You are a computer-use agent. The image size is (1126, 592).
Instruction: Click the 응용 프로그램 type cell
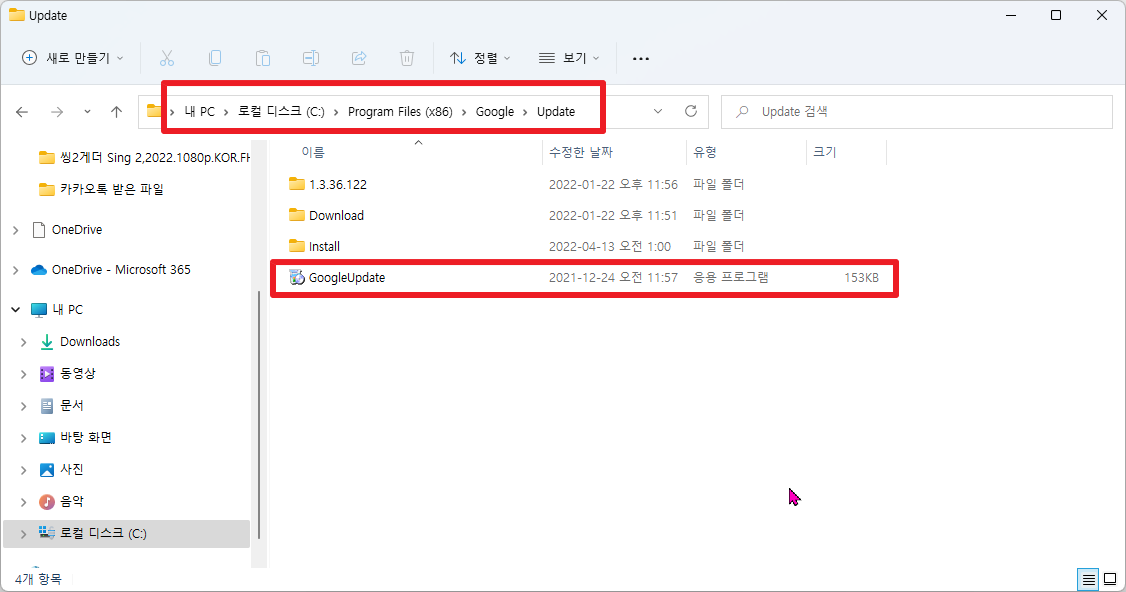pos(730,277)
